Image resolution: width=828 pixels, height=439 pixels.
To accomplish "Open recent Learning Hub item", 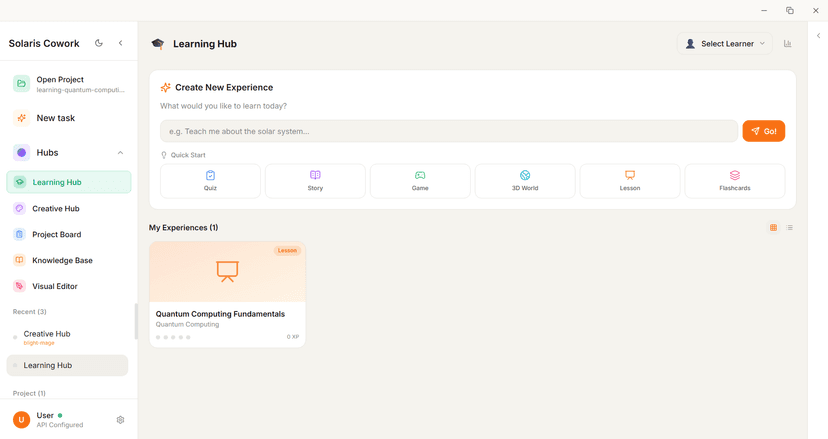I will 67,366.
